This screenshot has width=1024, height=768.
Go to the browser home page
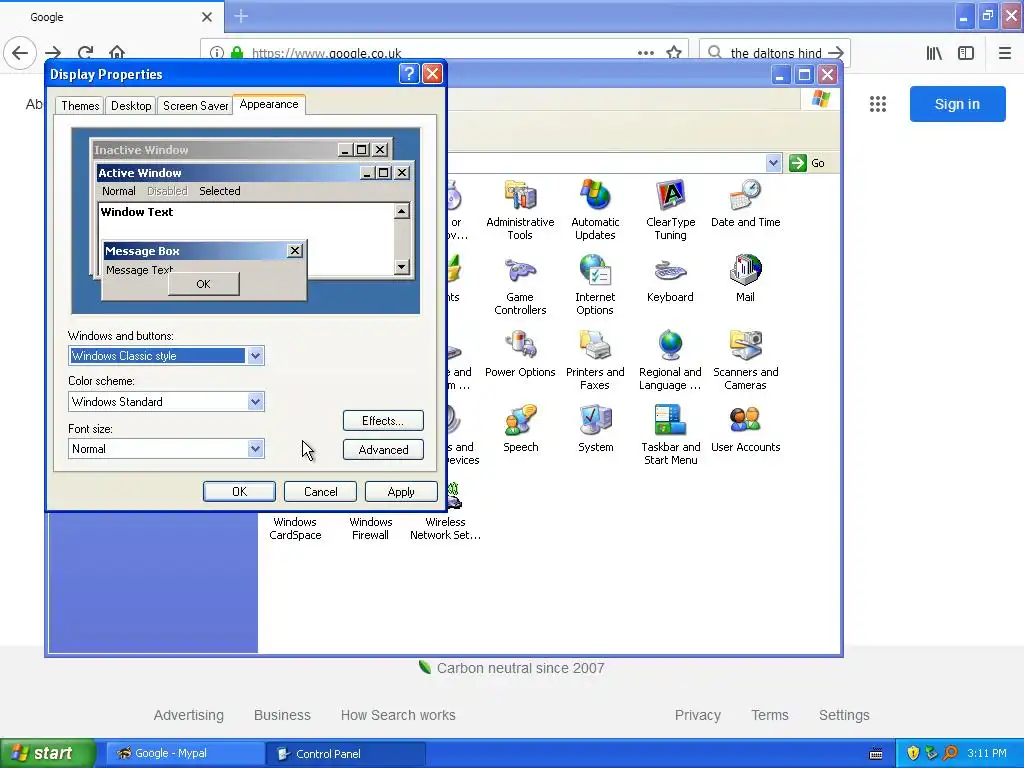117,53
